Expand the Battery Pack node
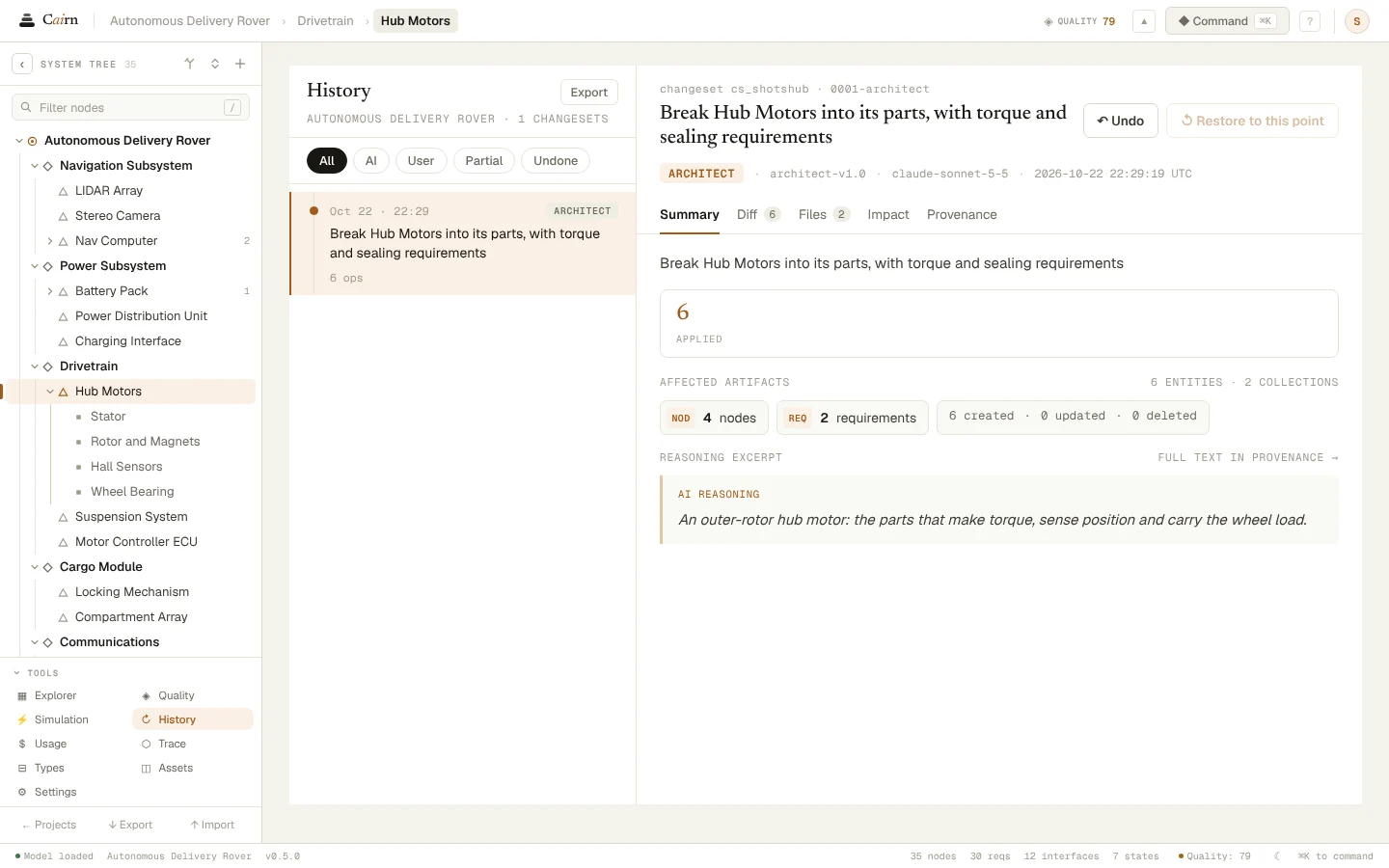Screen dimensions: 1389x868 [50, 291]
